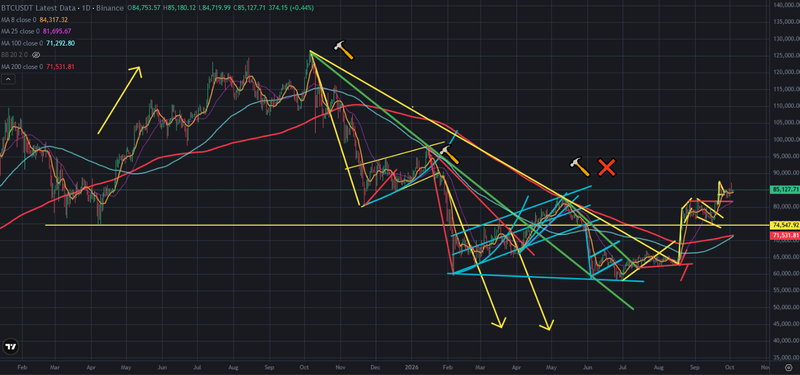The width and height of the screenshot is (800, 375).
Task: Click the TradingView logo in bottom-left
Action: click(x=10, y=347)
